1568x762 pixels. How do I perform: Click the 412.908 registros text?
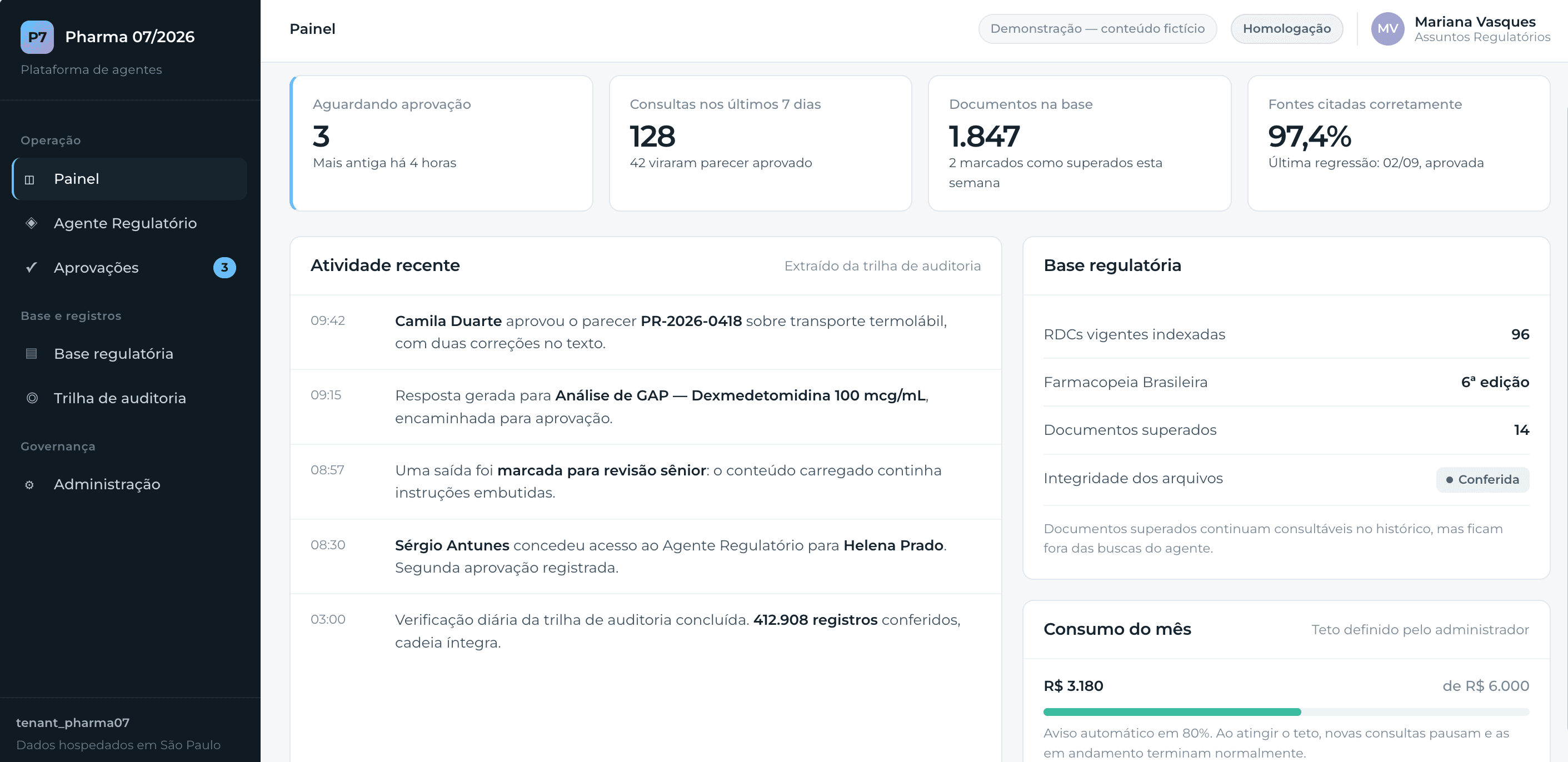pyautogui.click(x=815, y=620)
